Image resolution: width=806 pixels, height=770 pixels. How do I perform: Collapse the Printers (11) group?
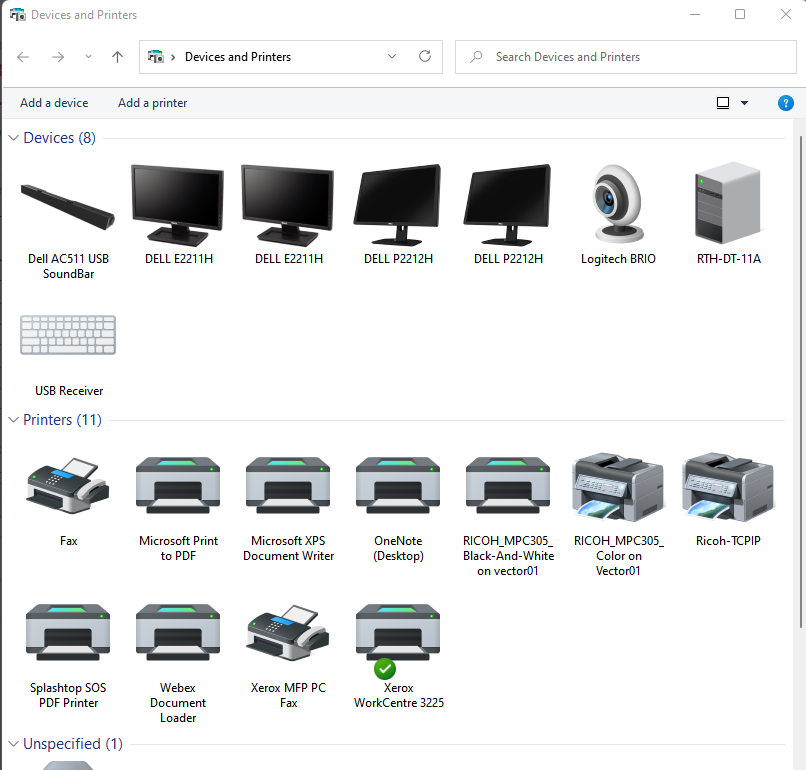click(14, 420)
